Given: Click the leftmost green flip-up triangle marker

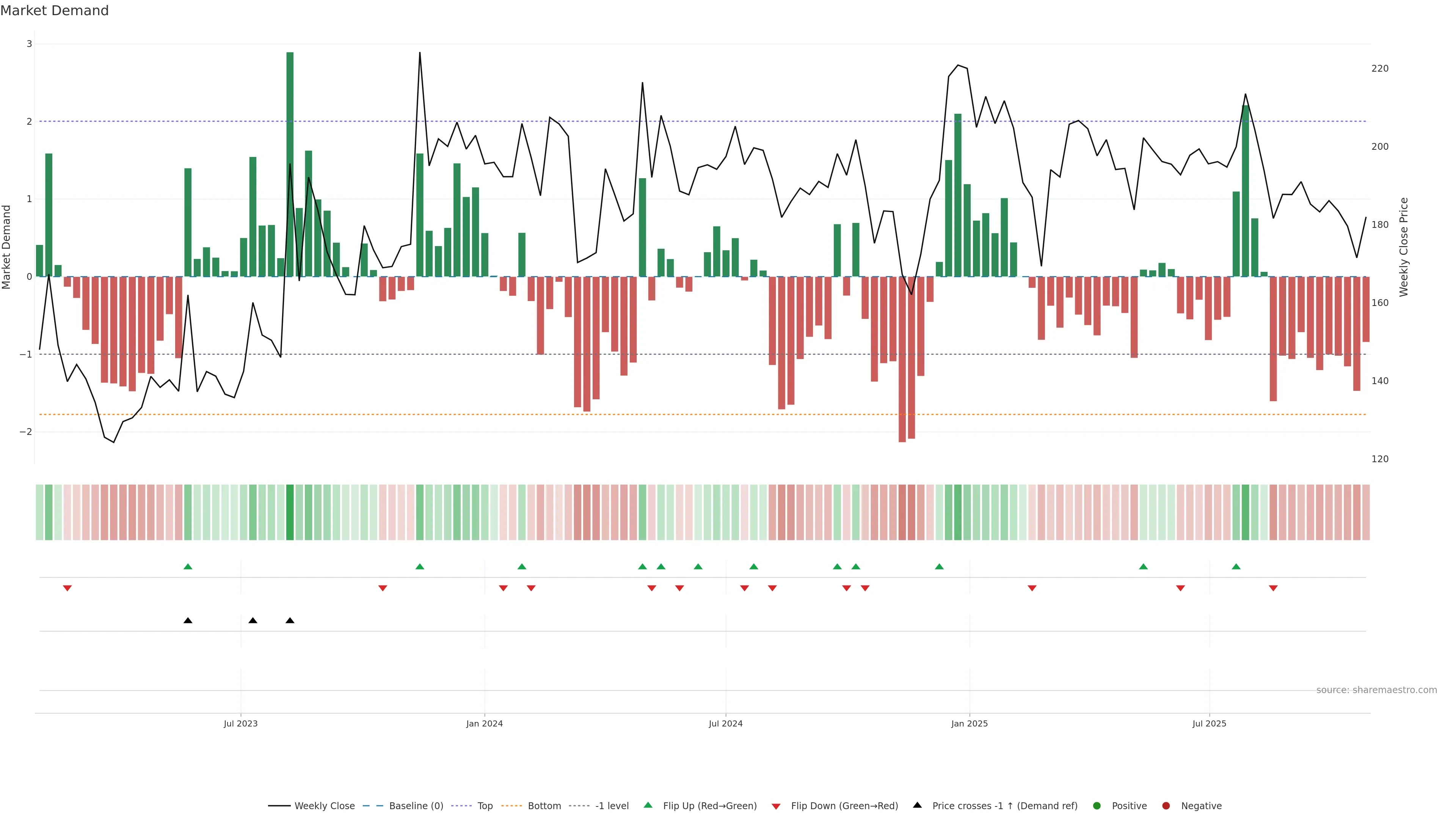Looking at the screenshot, I should pos(188,566).
